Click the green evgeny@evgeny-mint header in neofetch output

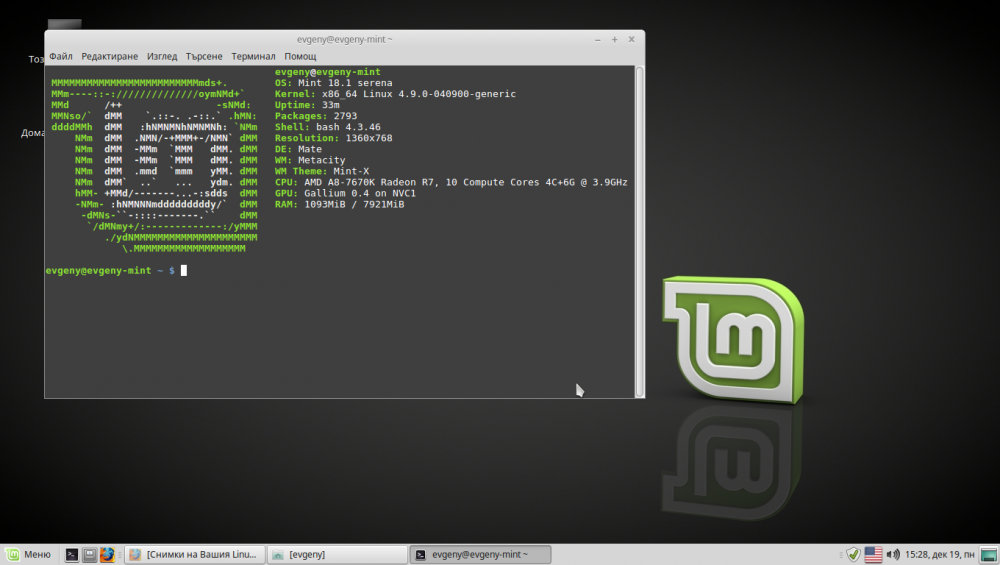coord(328,72)
